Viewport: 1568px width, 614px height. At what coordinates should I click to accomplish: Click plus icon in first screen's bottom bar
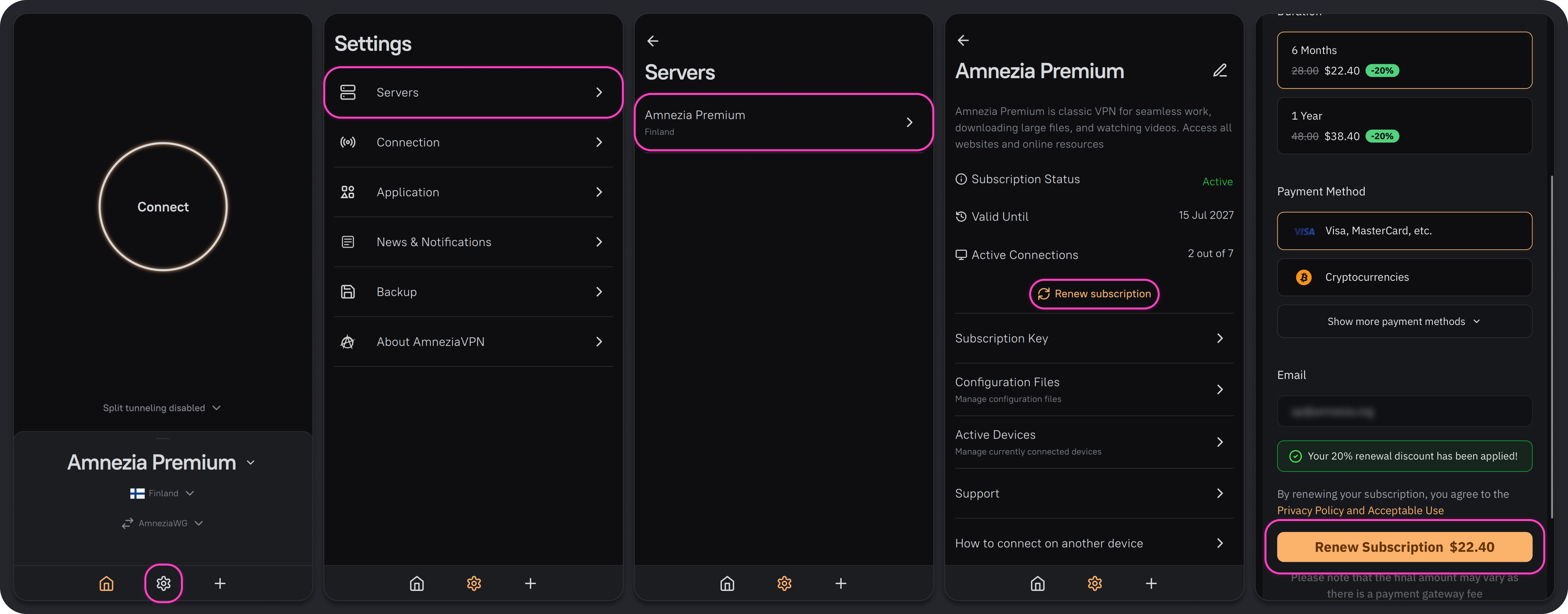click(220, 584)
